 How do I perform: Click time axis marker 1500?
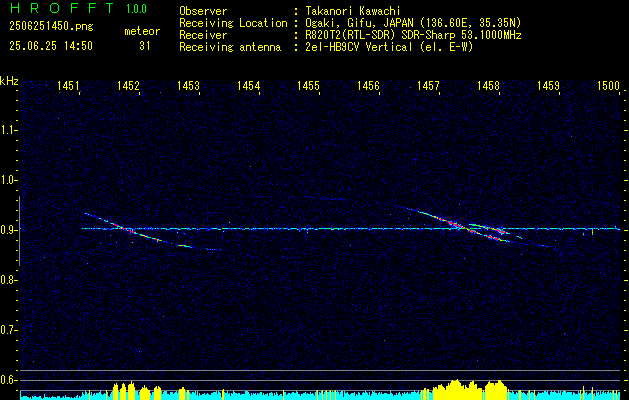(x=609, y=85)
